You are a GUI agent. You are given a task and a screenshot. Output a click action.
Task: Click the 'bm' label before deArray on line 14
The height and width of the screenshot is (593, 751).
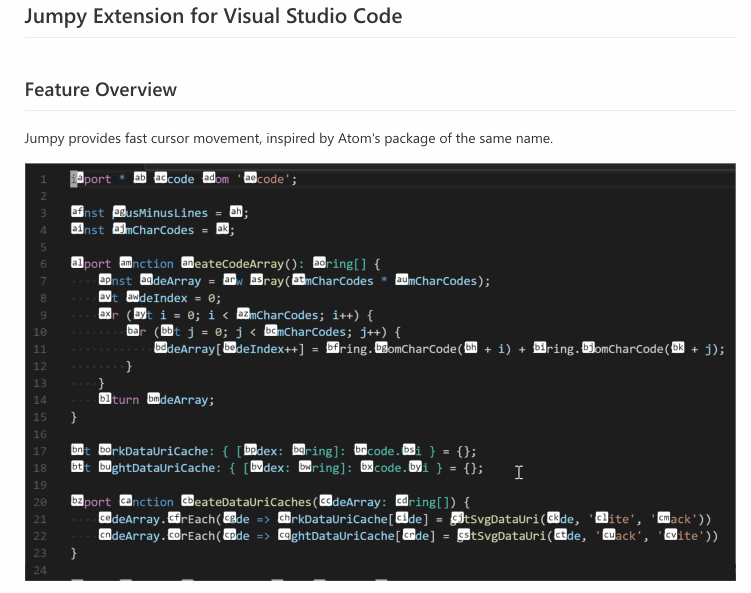point(154,400)
